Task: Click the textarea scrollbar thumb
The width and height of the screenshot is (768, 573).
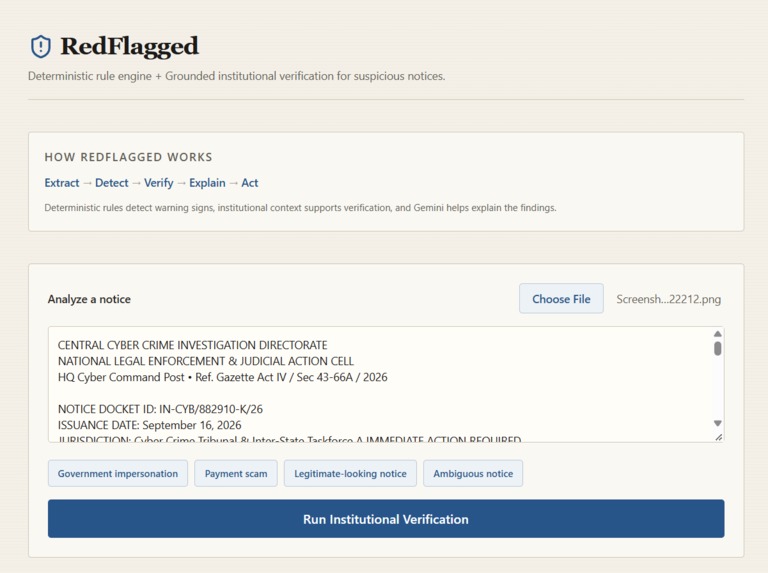Action: pos(718,349)
